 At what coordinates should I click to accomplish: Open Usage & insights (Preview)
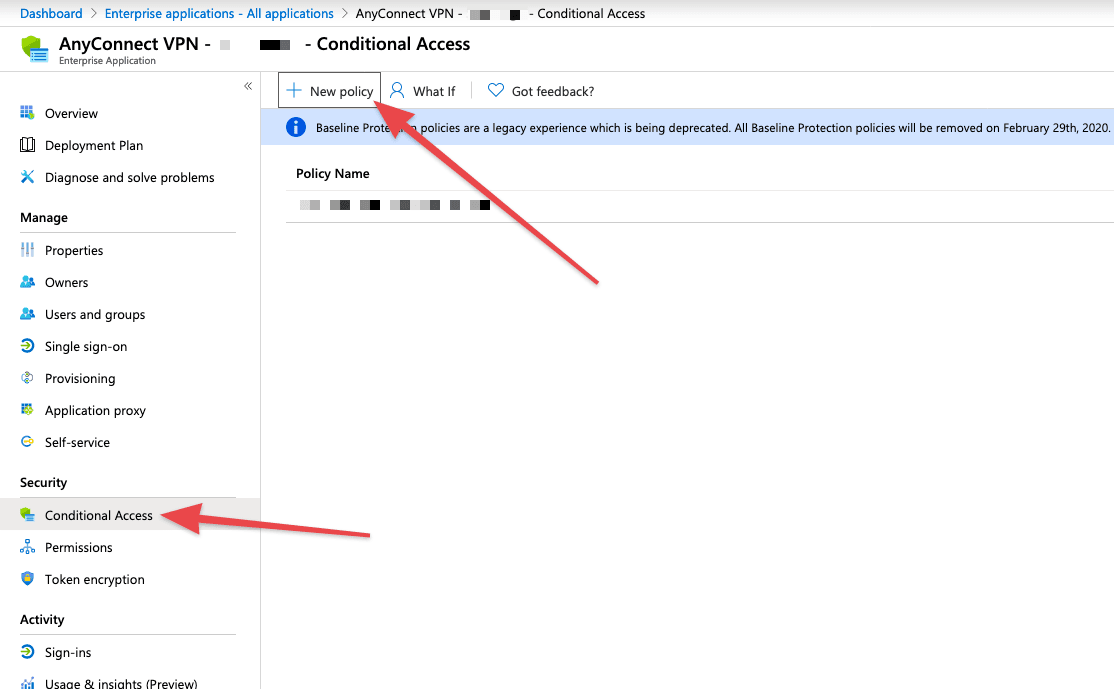click(x=121, y=683)
